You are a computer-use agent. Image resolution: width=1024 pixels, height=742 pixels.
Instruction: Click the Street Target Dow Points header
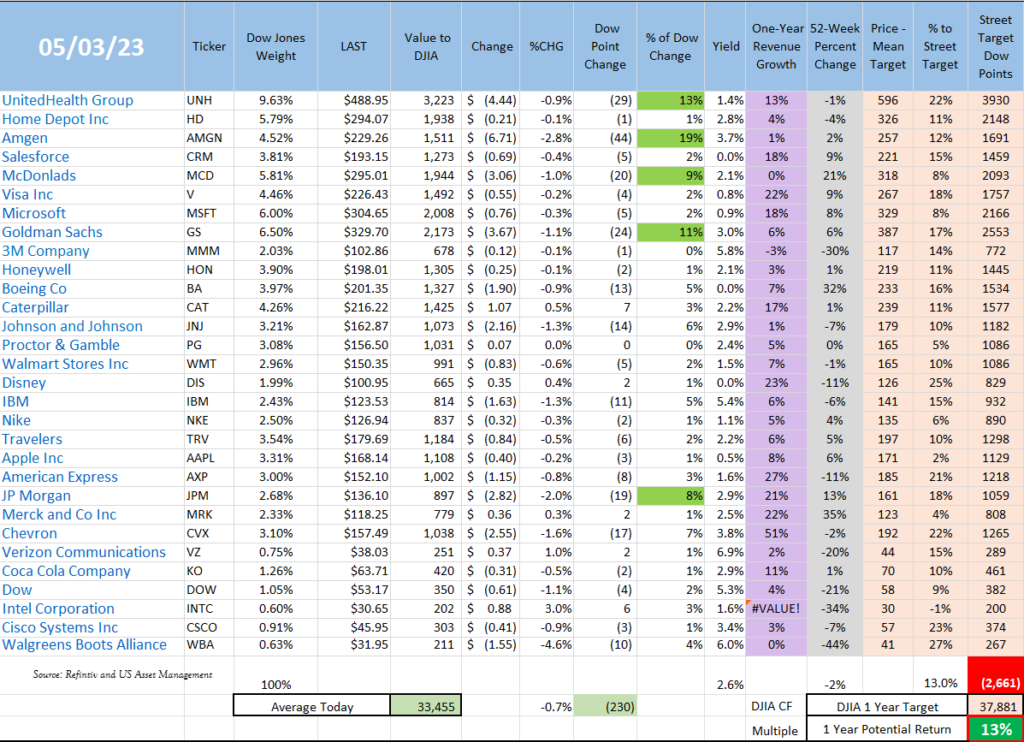click(996, 46)
